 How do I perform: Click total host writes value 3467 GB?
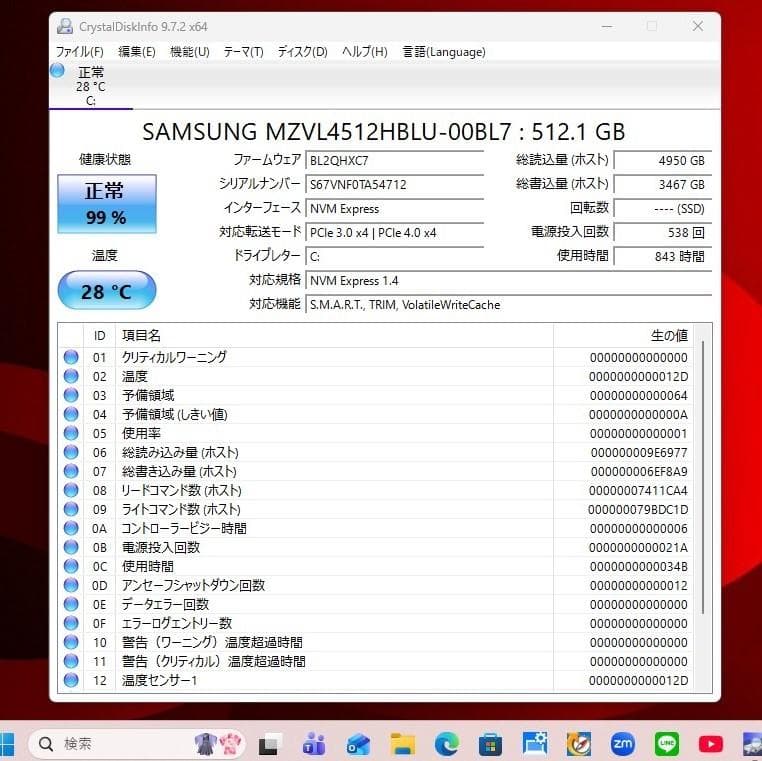[663, 184]
